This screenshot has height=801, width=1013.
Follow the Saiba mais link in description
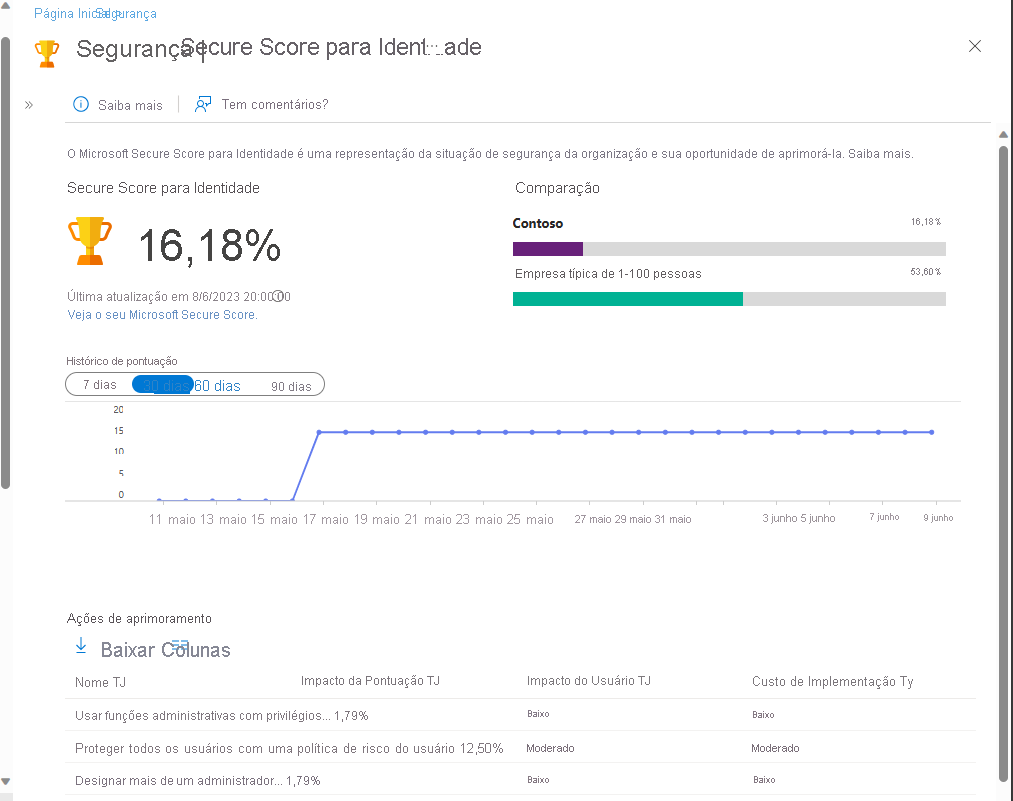click(x=880, y=154)
